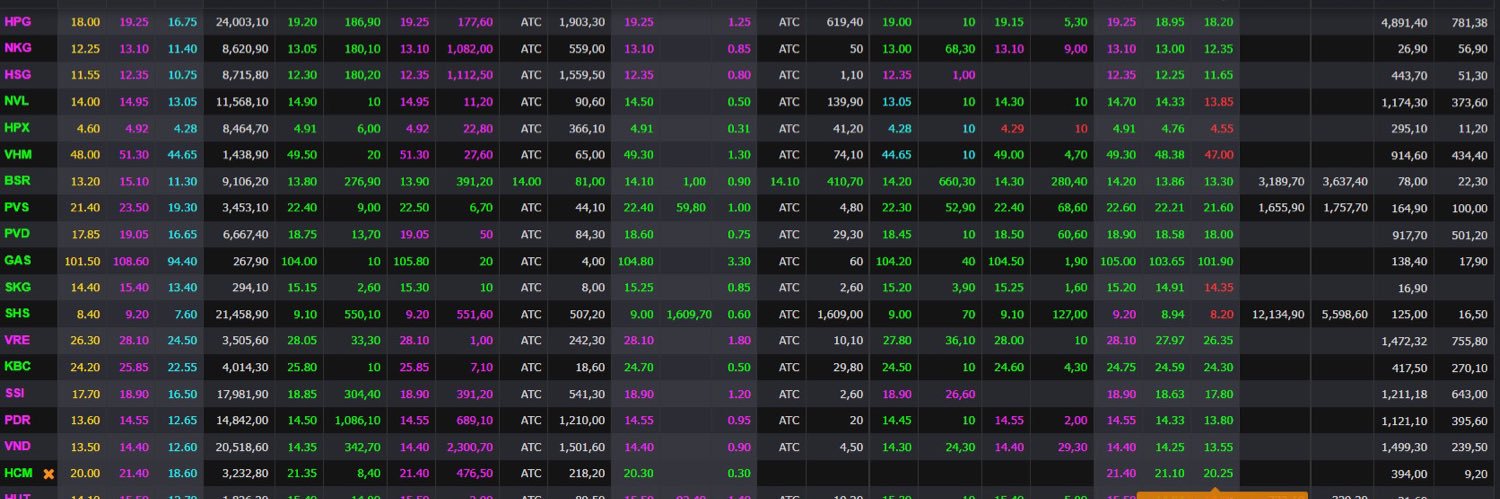
Task: Select GAS floor price 94.40
Action: pyautogui.click(x=182, y=260)
